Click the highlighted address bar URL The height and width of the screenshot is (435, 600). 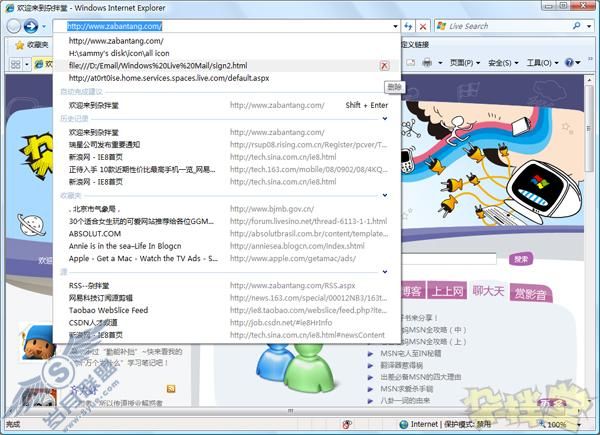(x=114, y=26)
